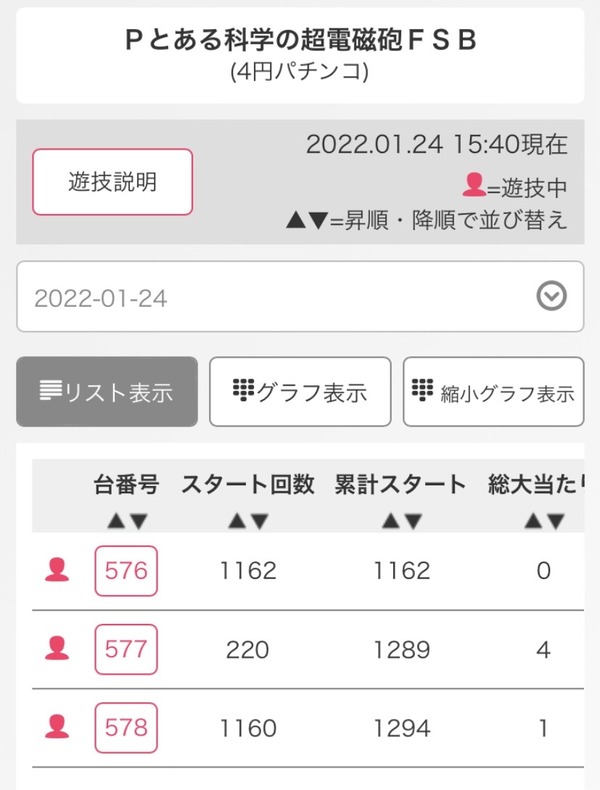
Task: Open the 2022-01-24 date selector field
Action: pos(300,296)
